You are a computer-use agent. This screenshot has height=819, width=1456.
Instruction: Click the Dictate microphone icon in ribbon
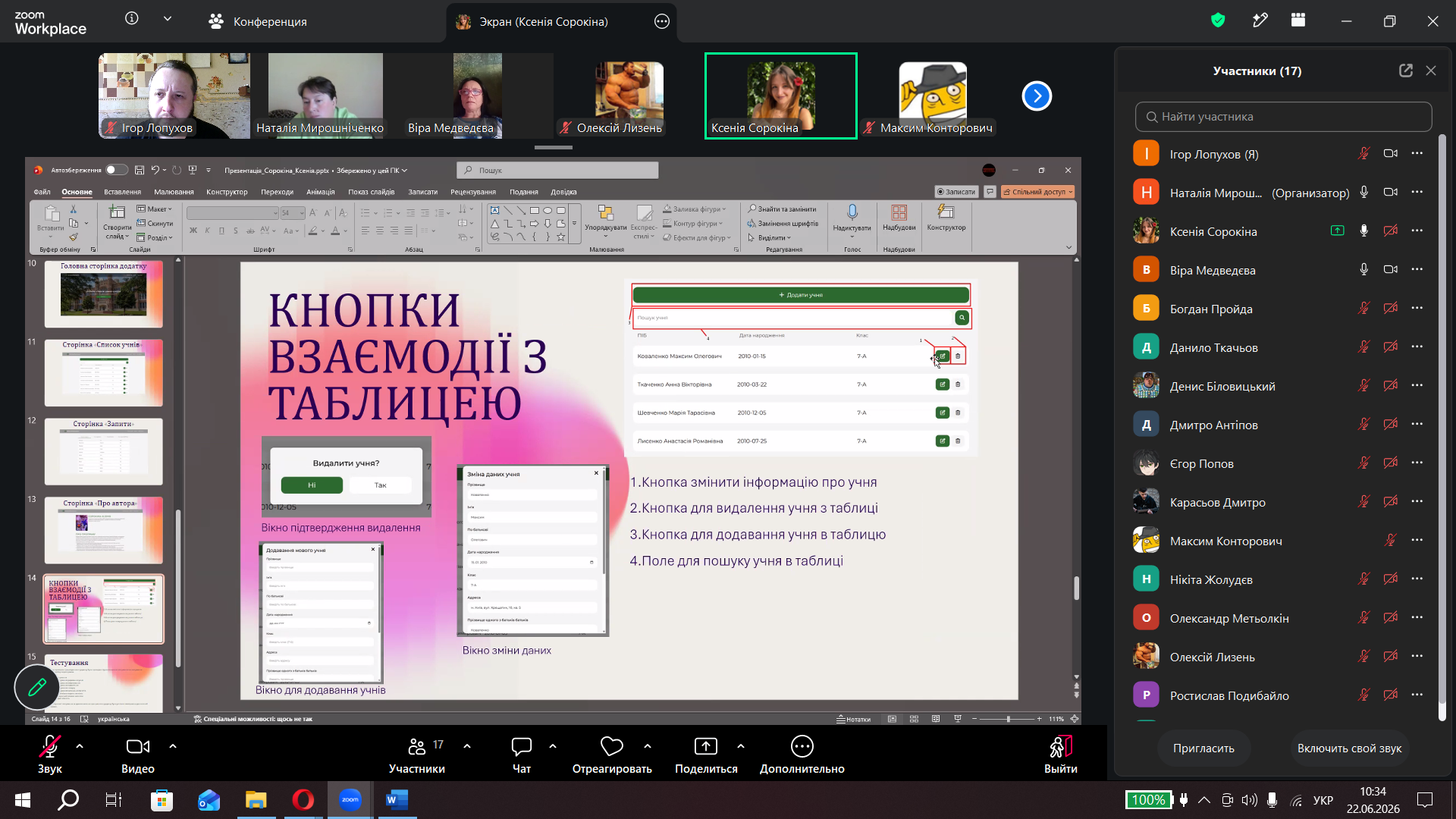coord(852,212)
